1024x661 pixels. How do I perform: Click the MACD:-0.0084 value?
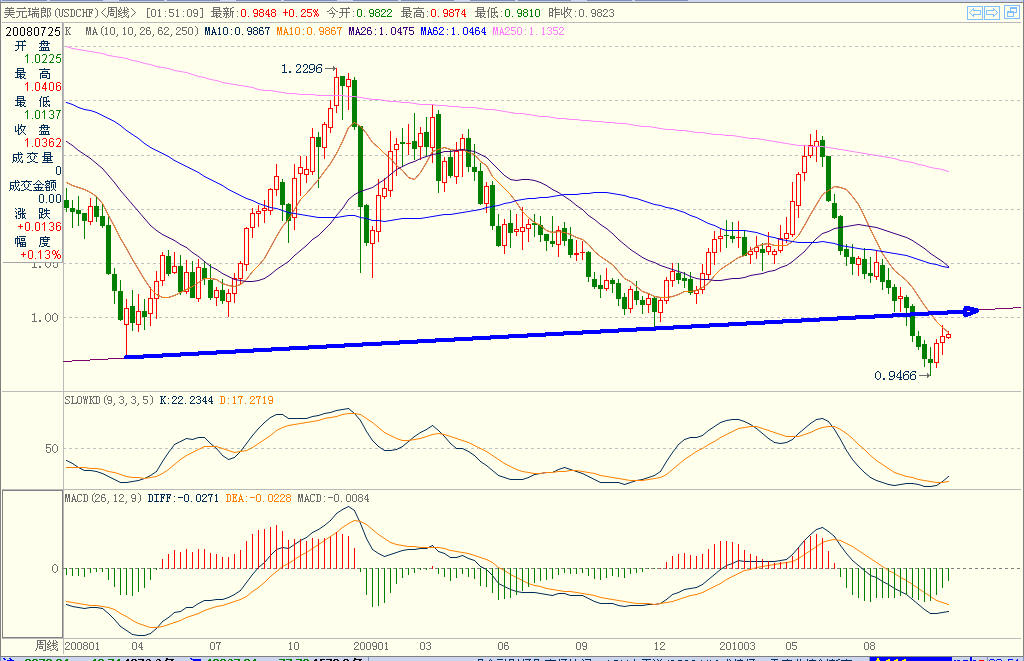click(333, 498)
